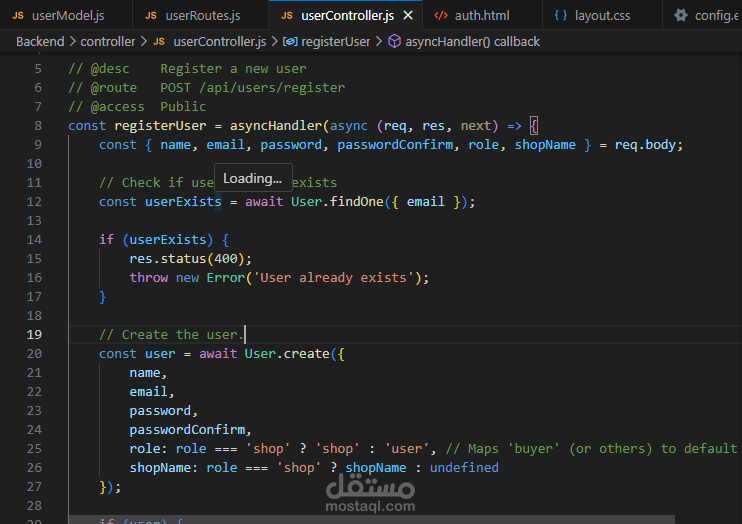The image size is (742, 524).
Task: Click 'shopName' in destructuring on line 9
Action: (545, 145)
